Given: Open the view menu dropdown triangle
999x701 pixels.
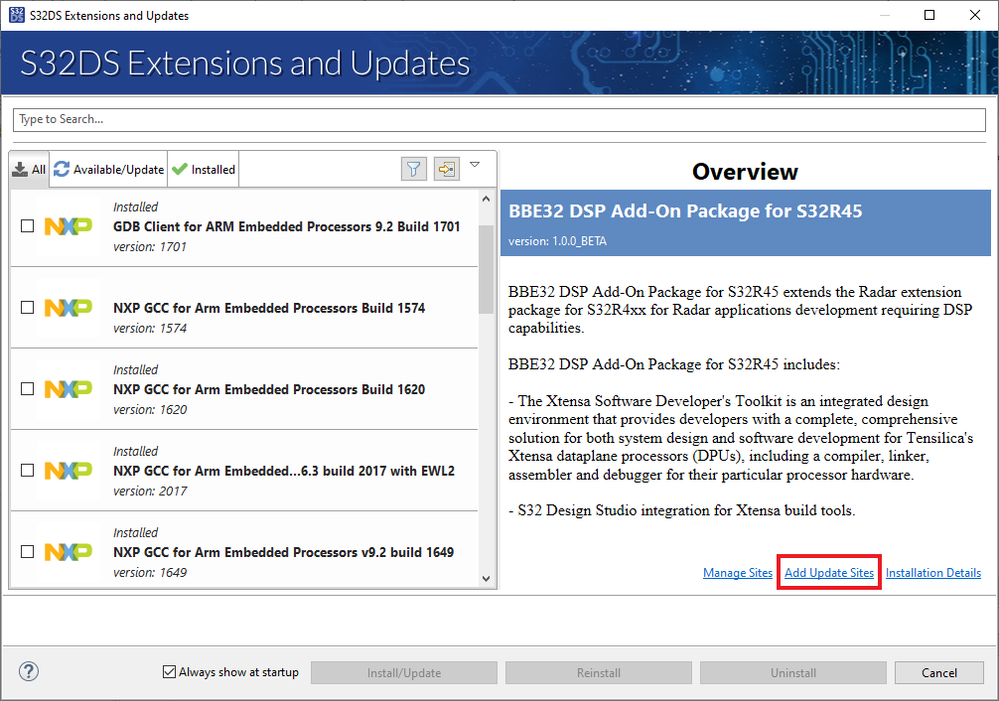Looking at the screenshot, I should pos(475,164).
